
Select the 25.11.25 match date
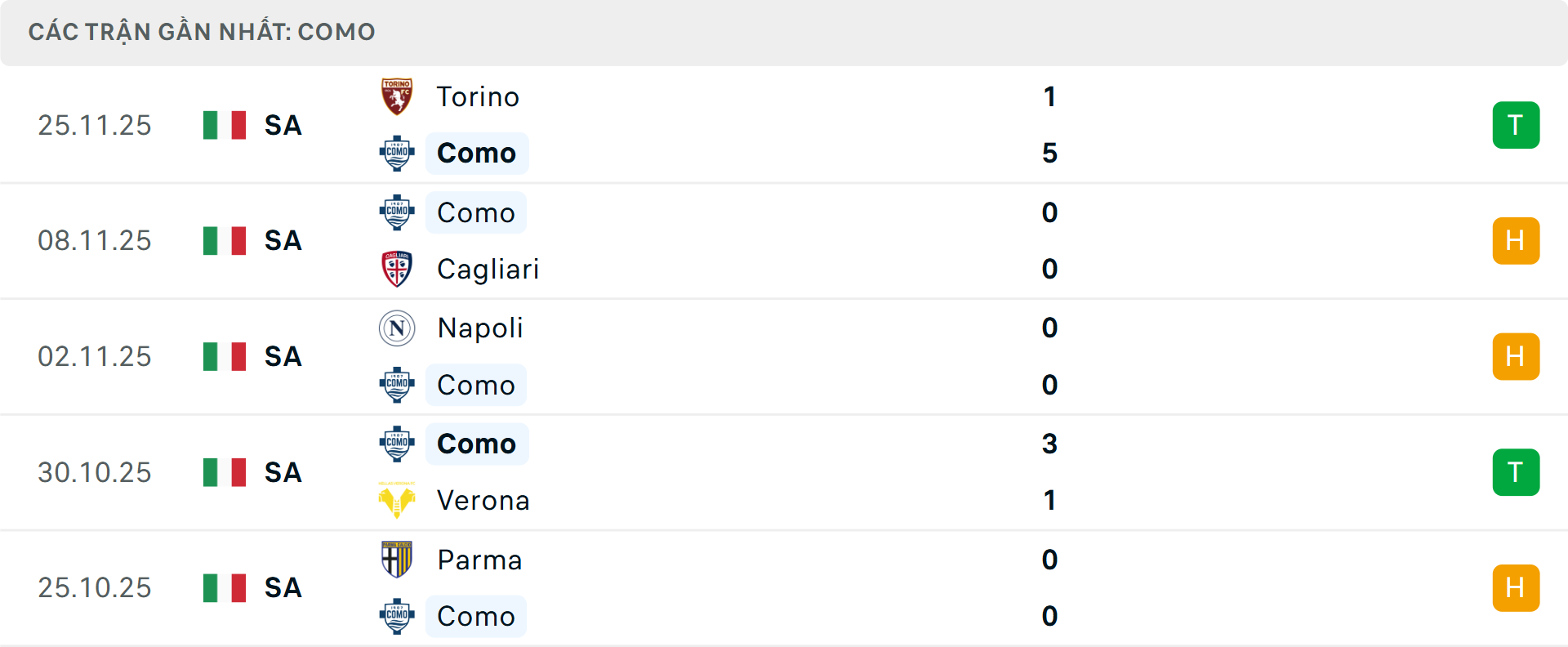pyautogui.click(x=95, y=125)
